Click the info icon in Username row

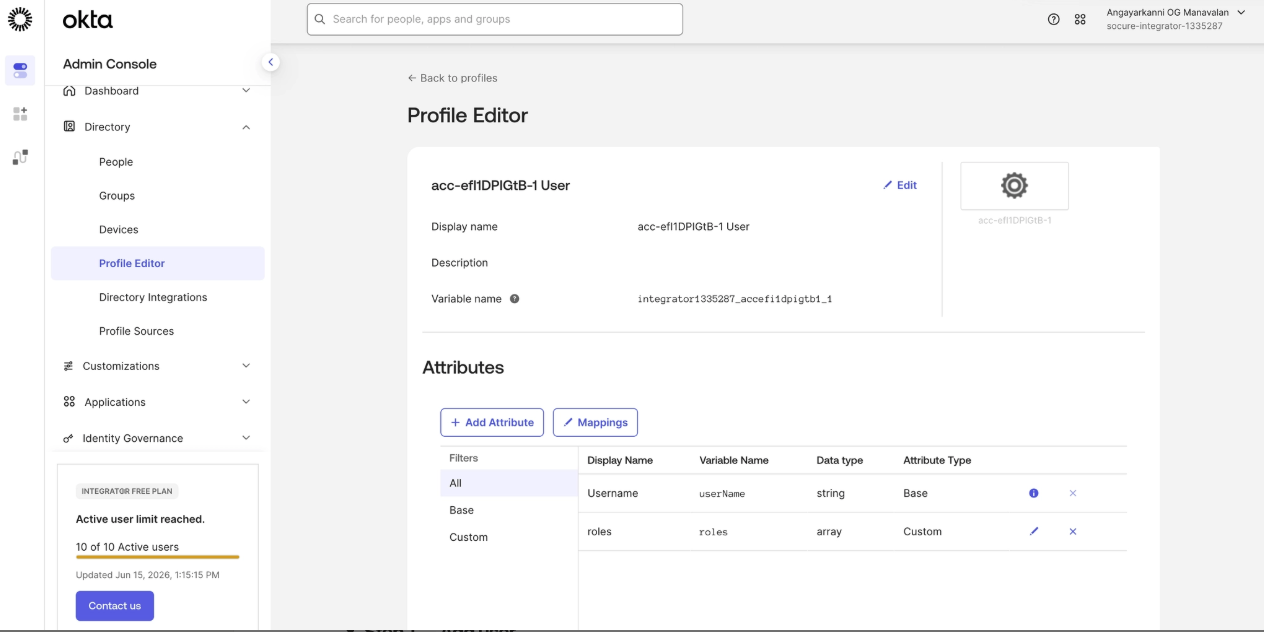(1034, 493)
